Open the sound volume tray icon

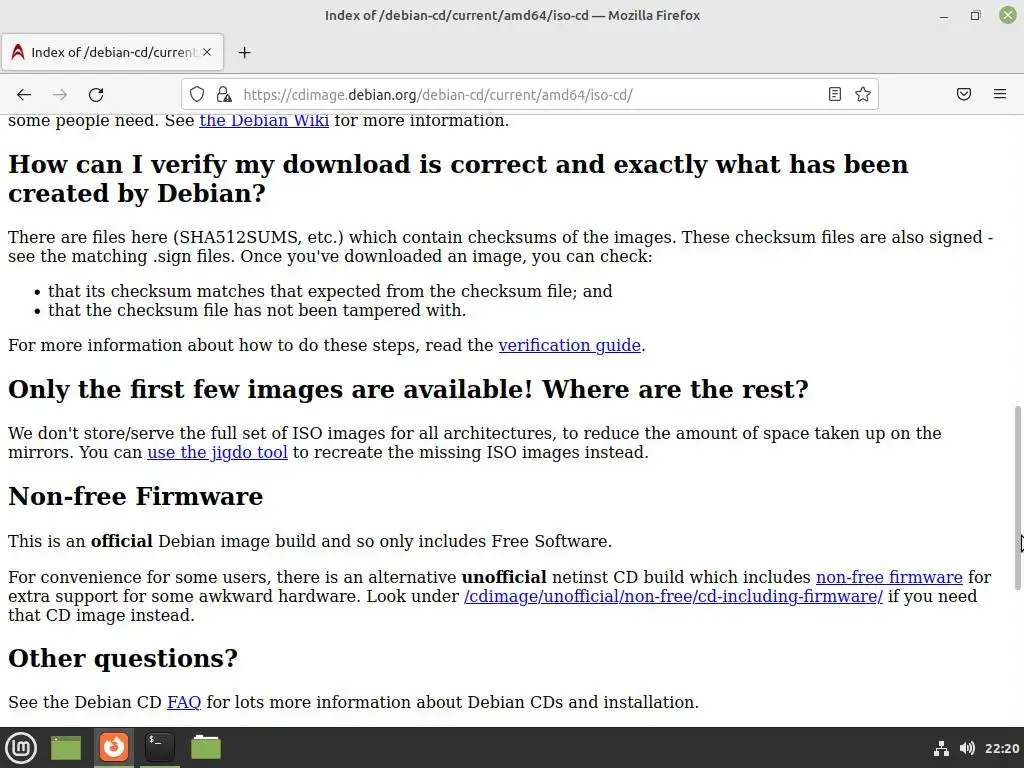(967, 748)
